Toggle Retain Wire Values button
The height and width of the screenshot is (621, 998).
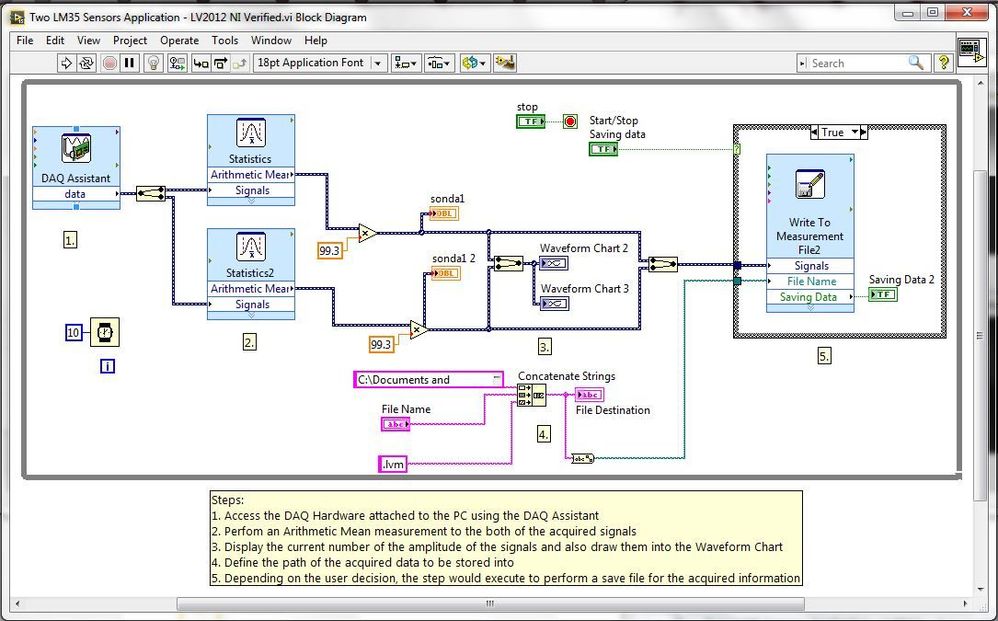click(177, 63)
